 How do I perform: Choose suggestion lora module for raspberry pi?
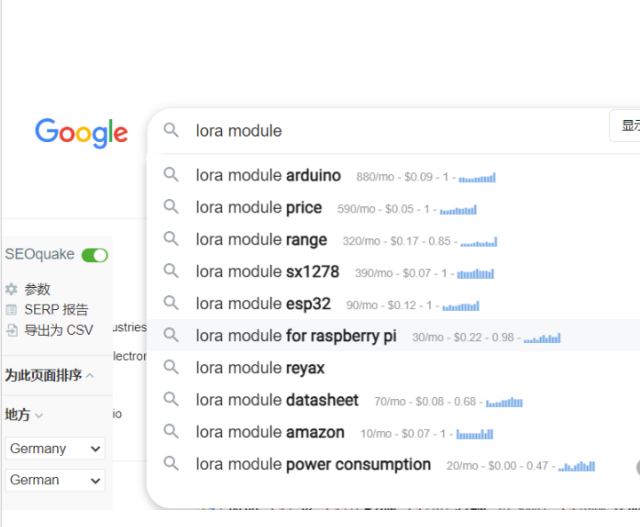tap(296, 336)
